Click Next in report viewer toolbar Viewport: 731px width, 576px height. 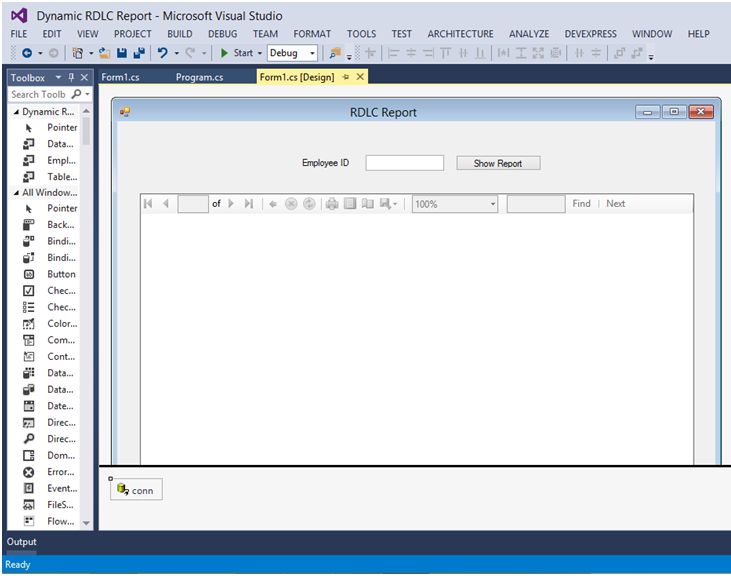click(615, 204)
